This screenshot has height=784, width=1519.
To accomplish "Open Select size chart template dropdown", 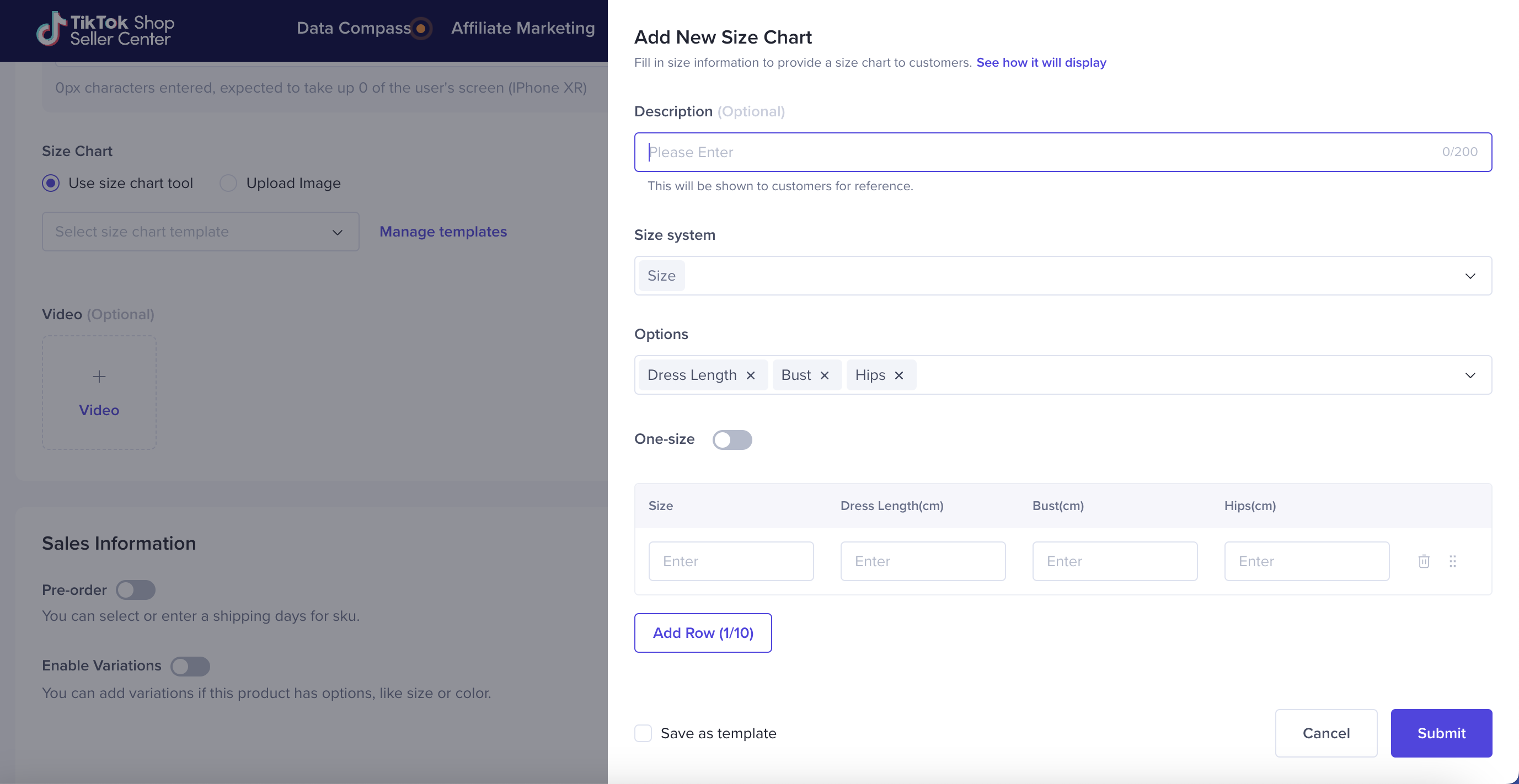I will click(x=200, y=232).
